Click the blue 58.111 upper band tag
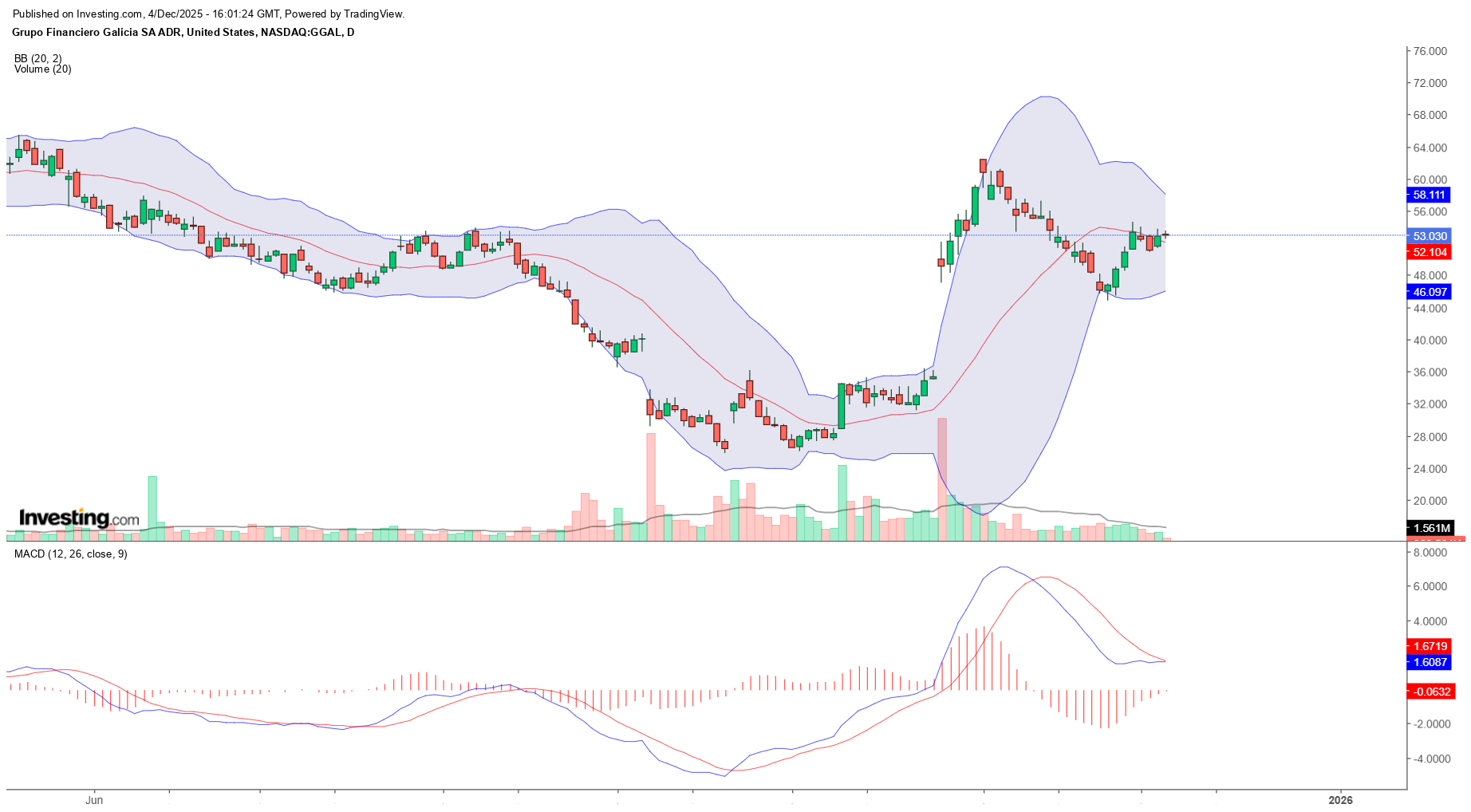 tap(1428, 195)
